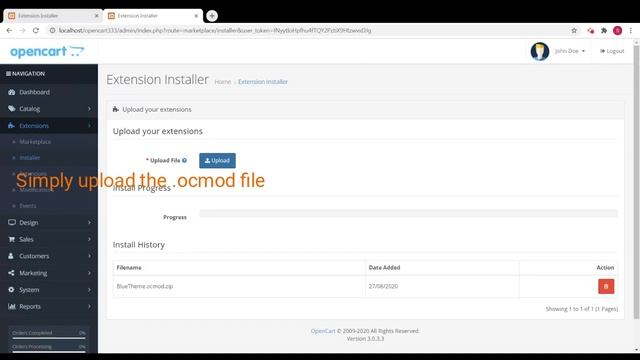Expand the Customers menu
640x360 pixels.
[49, 256]
